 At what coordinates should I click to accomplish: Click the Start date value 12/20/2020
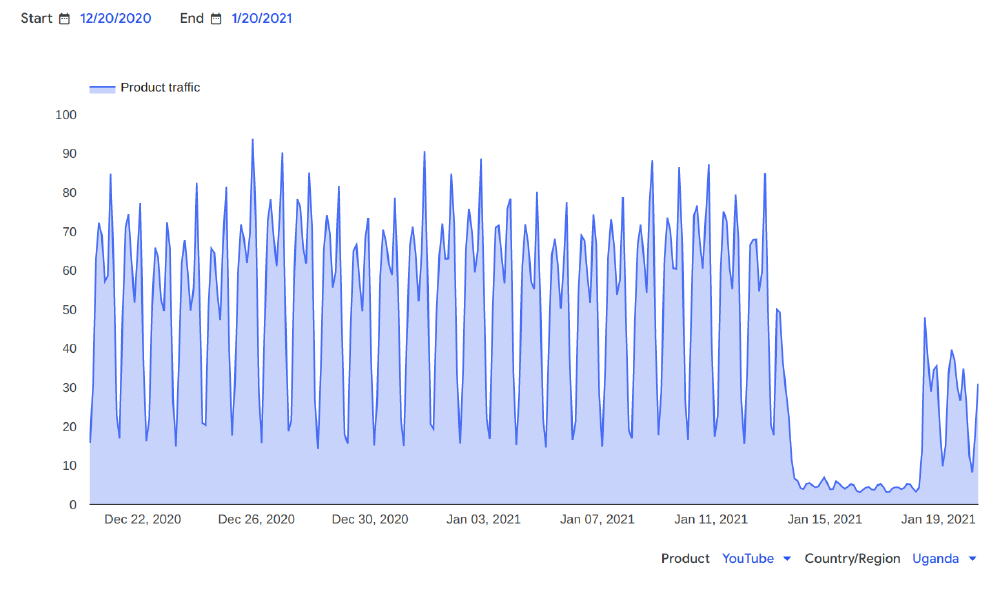(115, 18)
